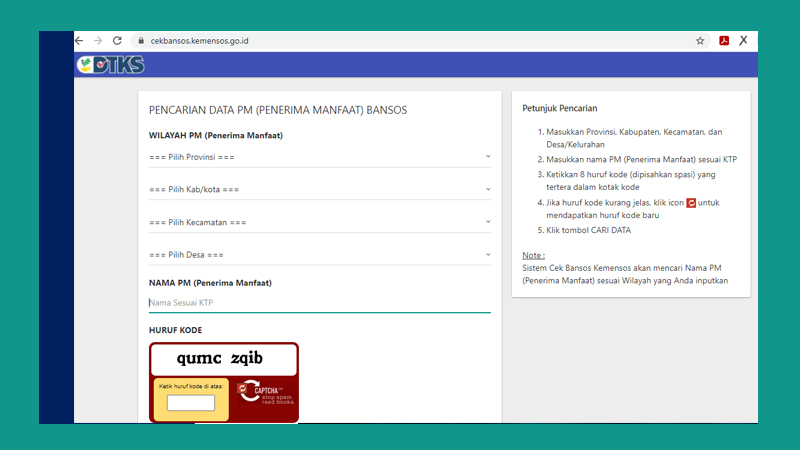Click the captcha code text box
The width and height of the screenshot is (800, 450).
[x=191, y=403]
